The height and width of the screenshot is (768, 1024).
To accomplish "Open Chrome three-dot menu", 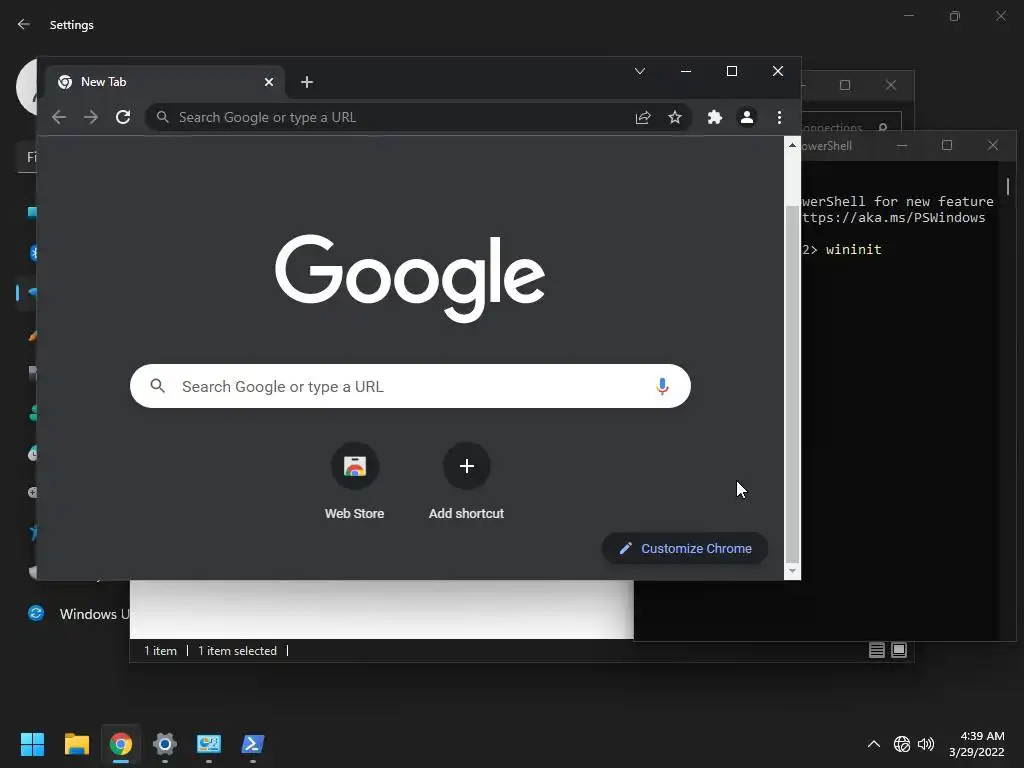I will 779,117.
